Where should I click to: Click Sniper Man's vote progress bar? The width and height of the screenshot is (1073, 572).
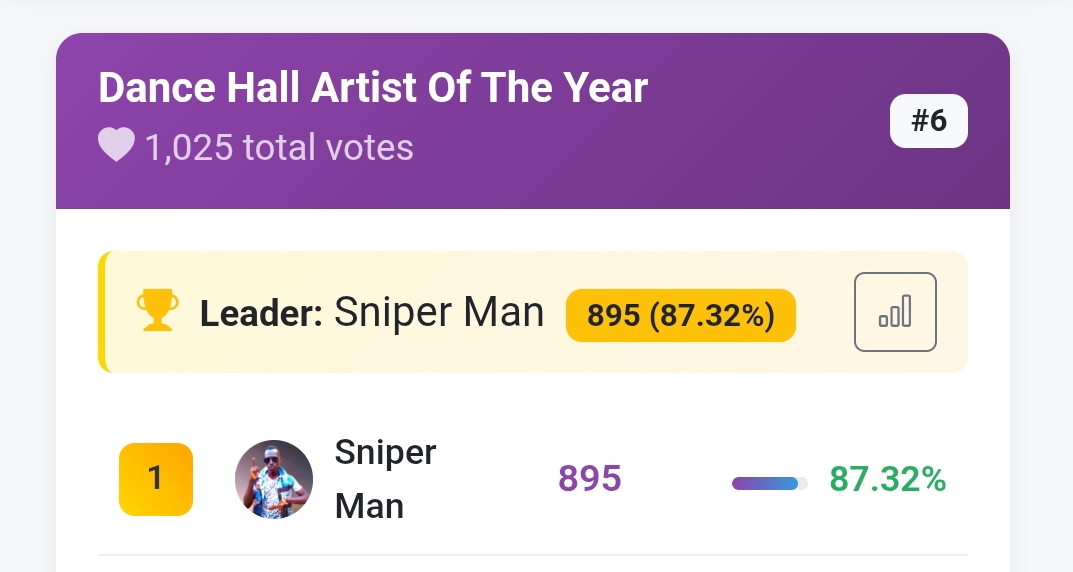coord(769,483)
